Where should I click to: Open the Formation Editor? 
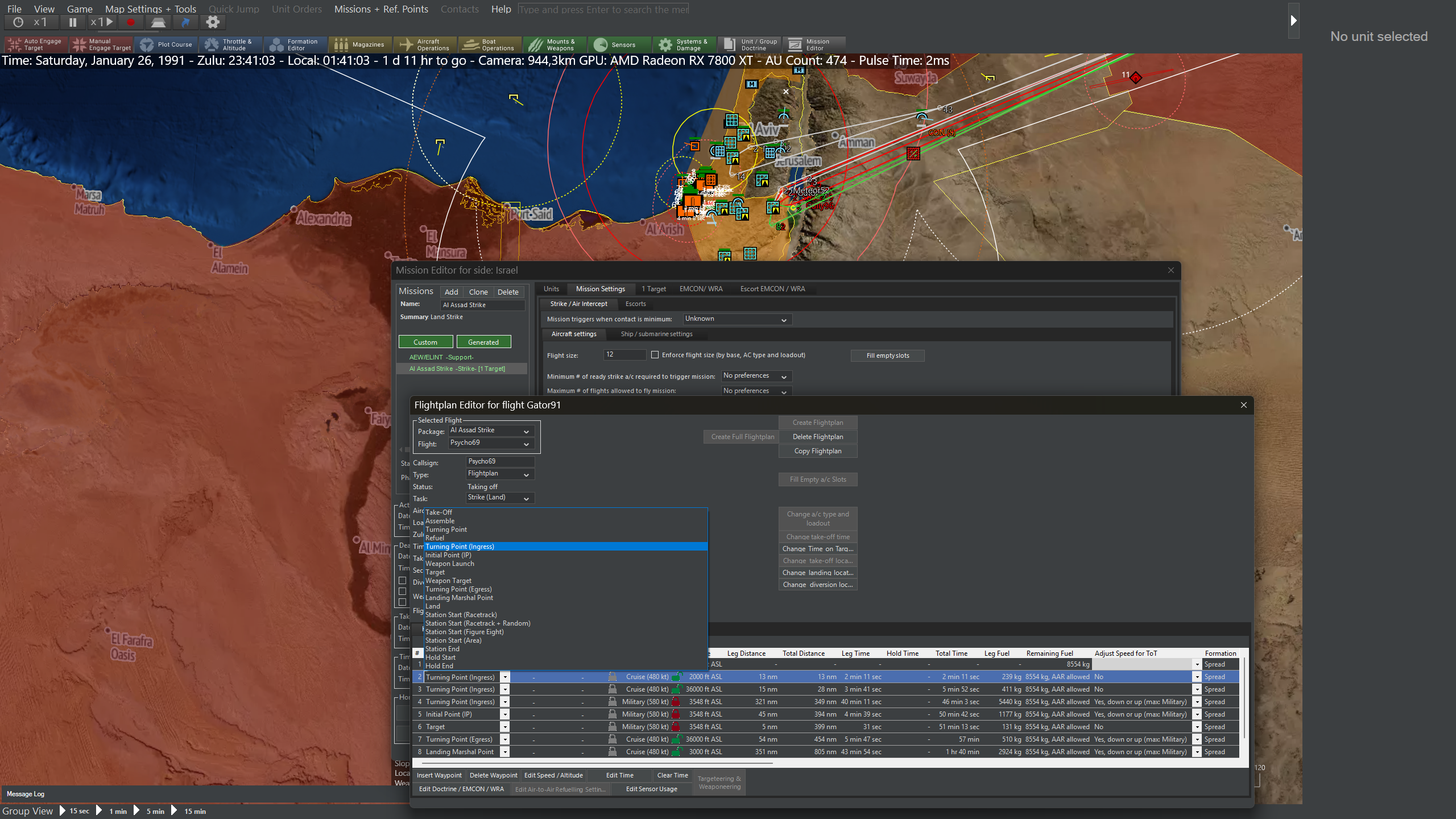pyautogui.click(x=296, y=44)
